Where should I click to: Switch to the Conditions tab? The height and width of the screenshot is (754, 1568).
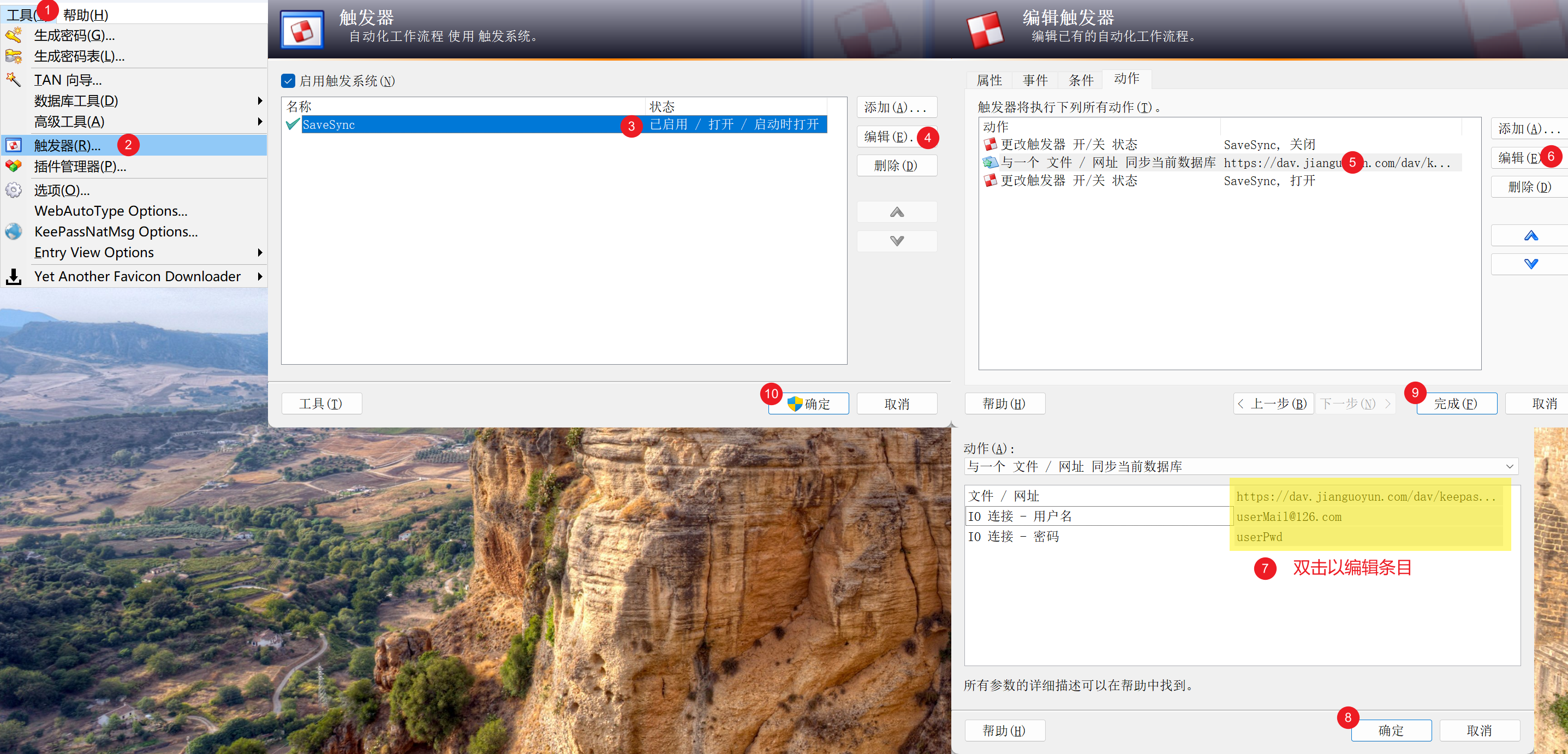click(1081, 80)
